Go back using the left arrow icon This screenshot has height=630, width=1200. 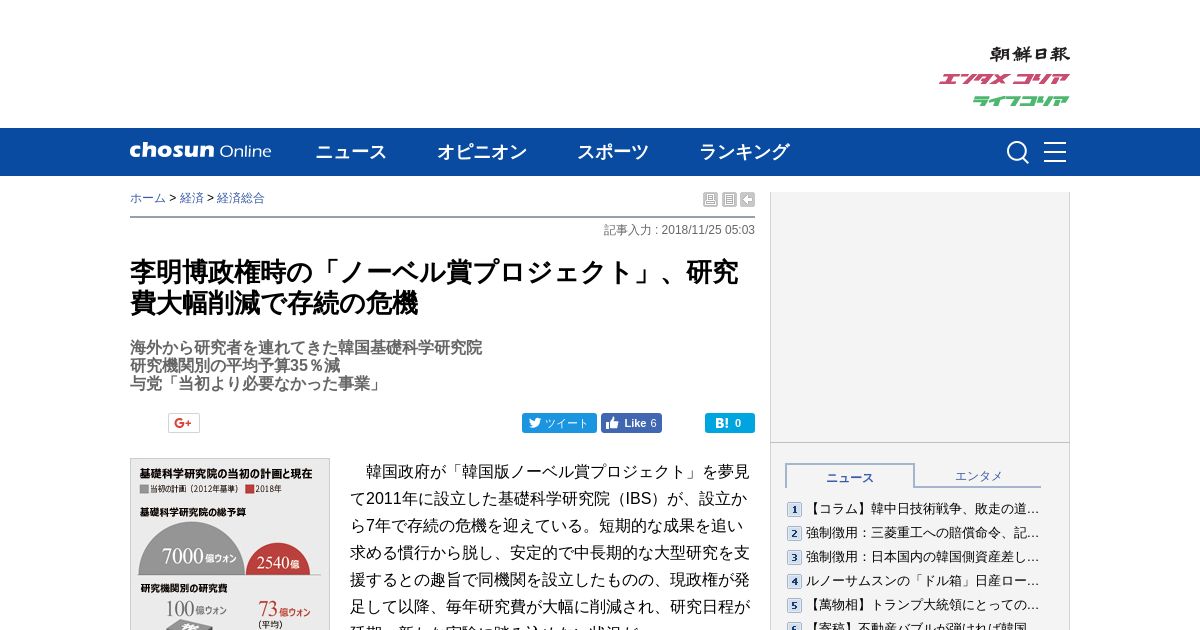(747, 199)
